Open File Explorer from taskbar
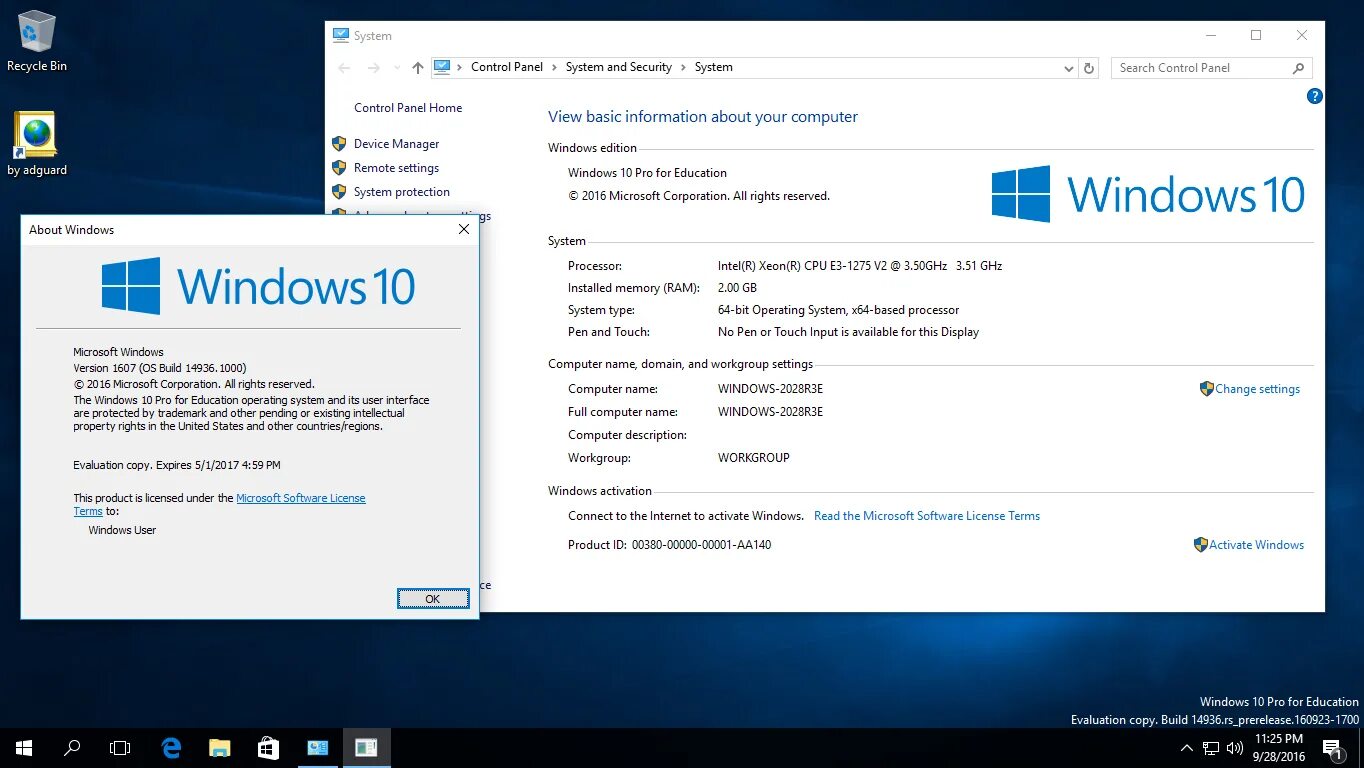The image size is (1364, 768). [219, 747]
